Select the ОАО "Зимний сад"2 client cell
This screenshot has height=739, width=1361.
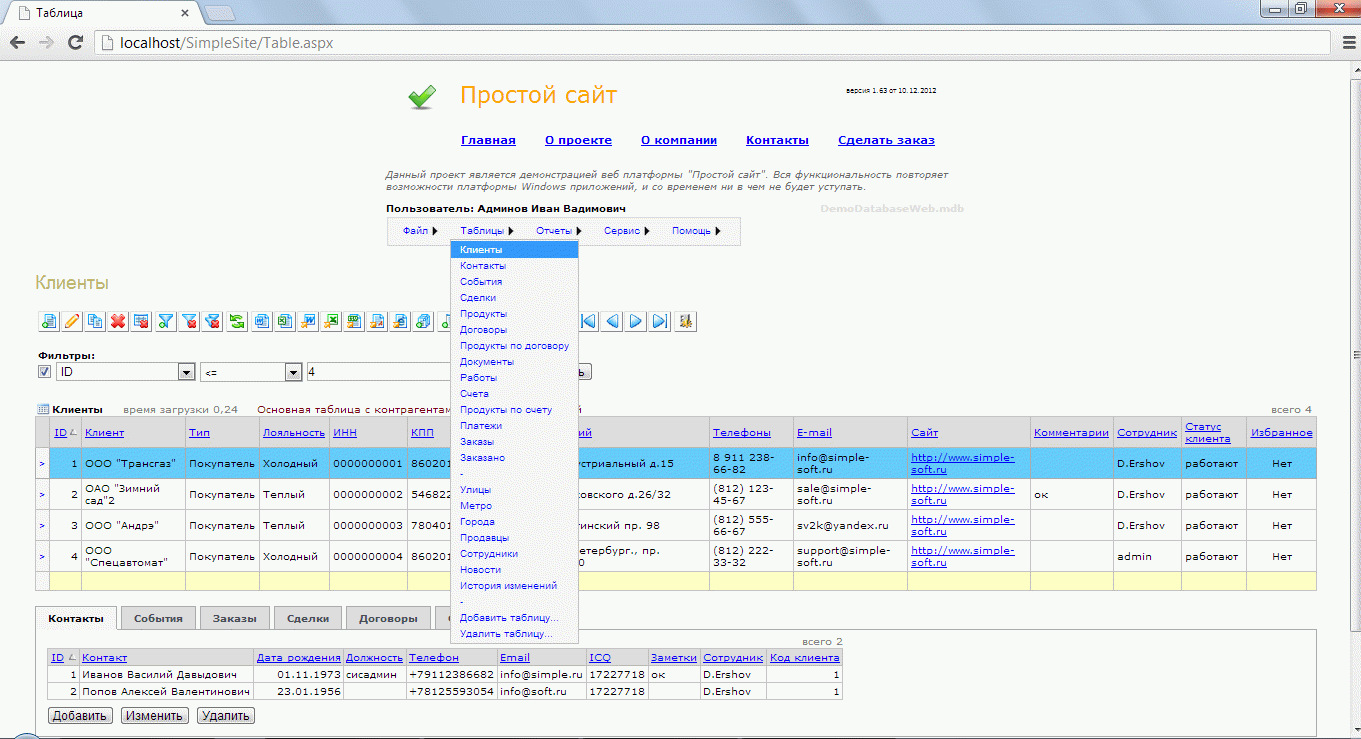click(x=134, y=494)
